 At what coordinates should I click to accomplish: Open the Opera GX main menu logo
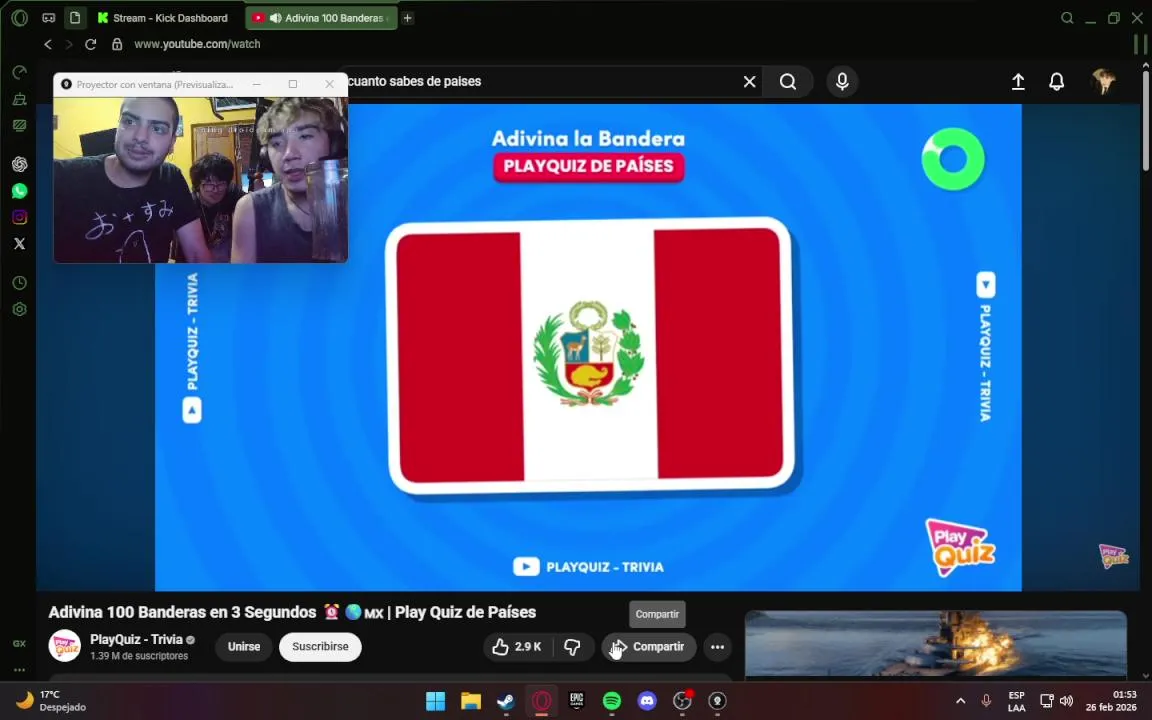click(20, 18)
